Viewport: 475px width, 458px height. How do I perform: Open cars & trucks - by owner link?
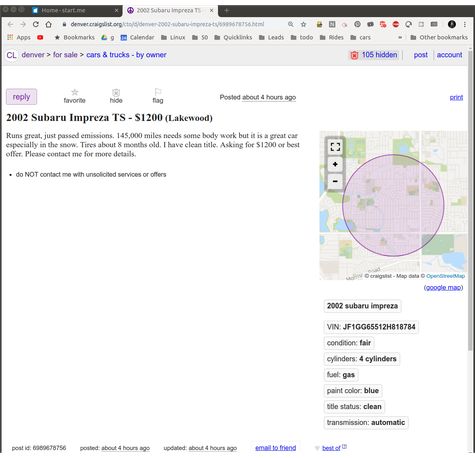[126, 55]
